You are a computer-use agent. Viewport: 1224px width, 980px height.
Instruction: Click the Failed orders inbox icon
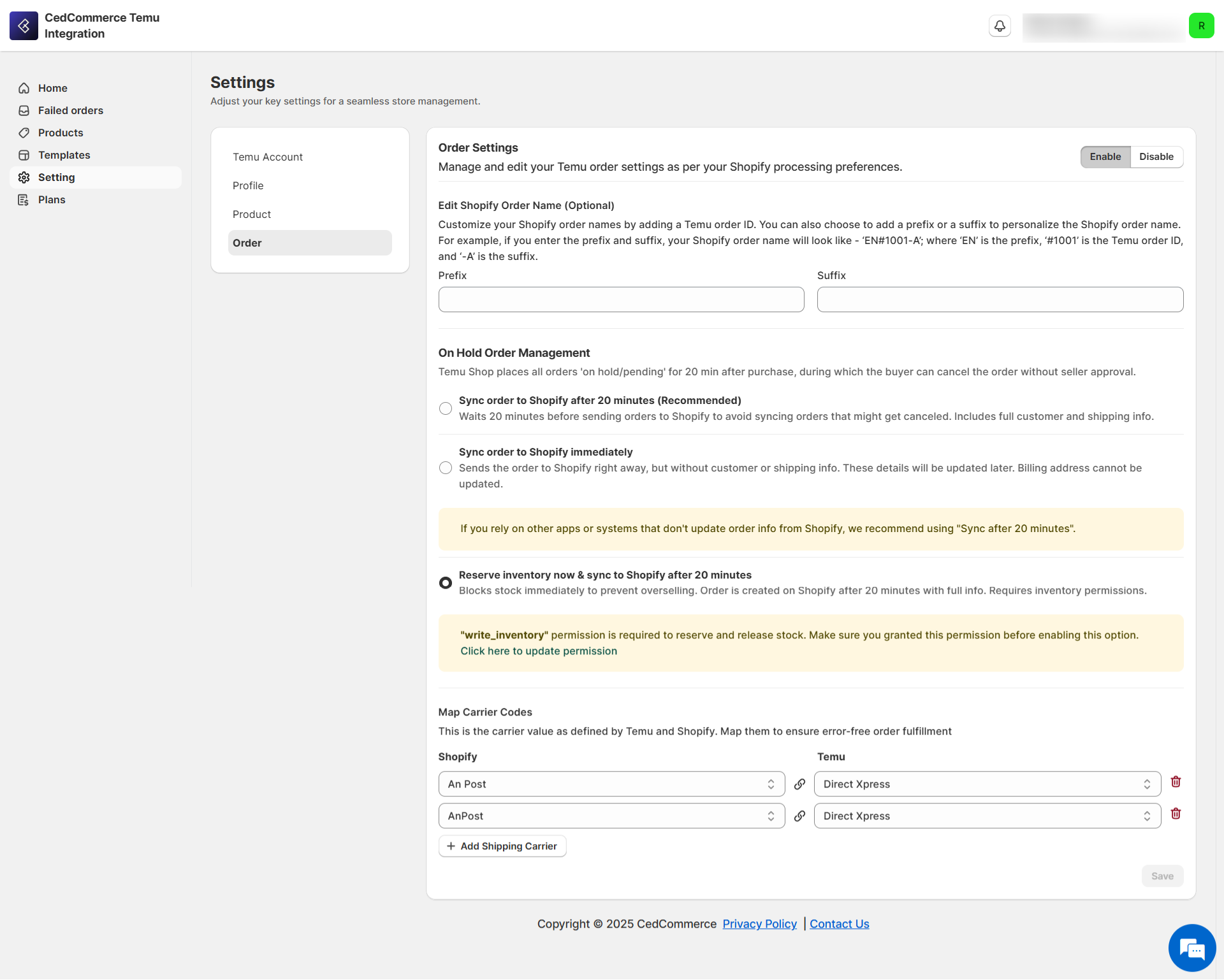[x=24, y=110]
